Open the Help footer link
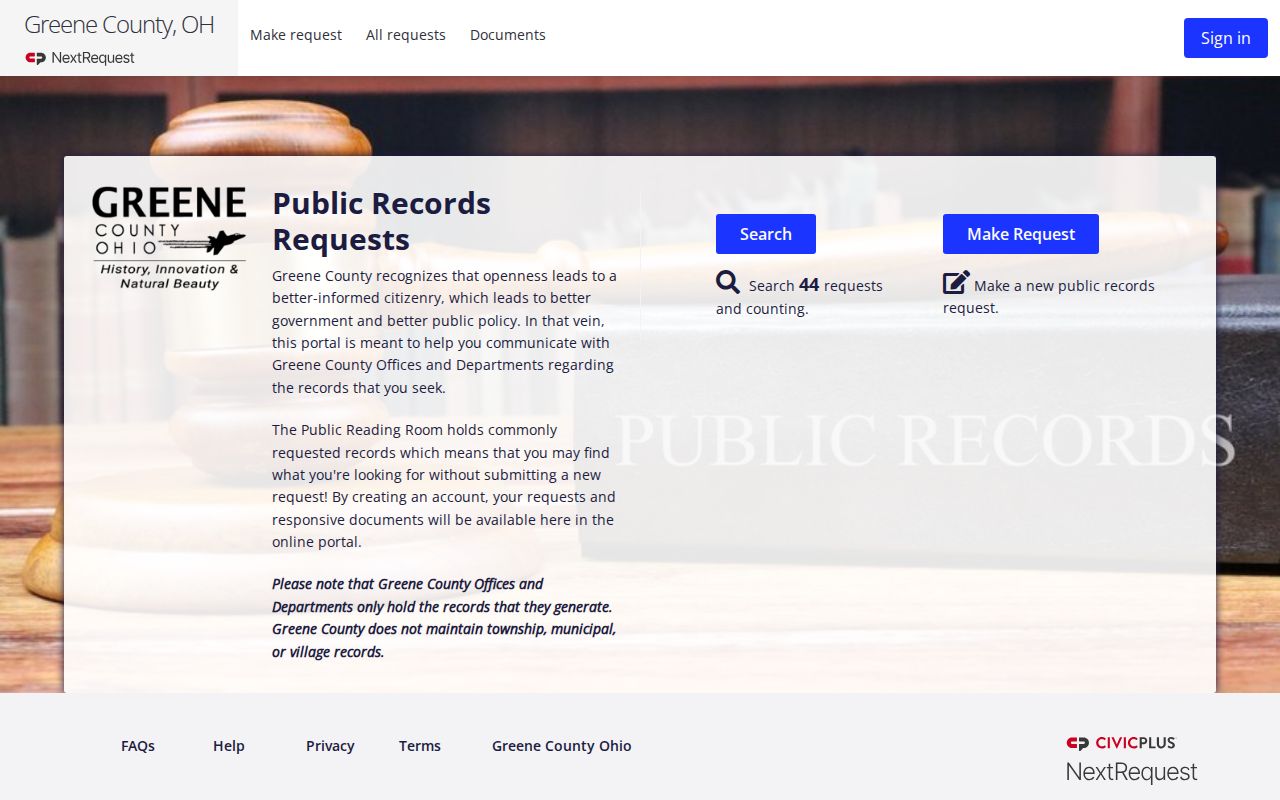 click(229, 746)
